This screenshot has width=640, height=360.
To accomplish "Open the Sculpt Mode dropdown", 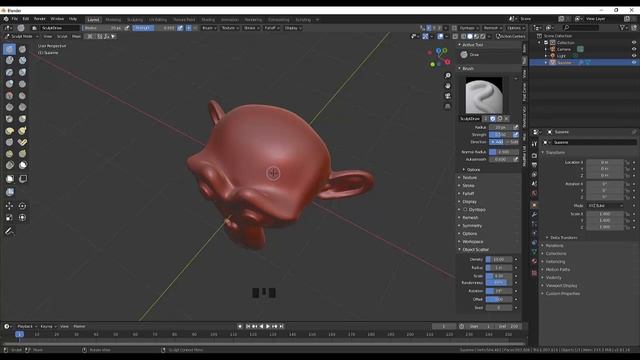I will point(21,36).
